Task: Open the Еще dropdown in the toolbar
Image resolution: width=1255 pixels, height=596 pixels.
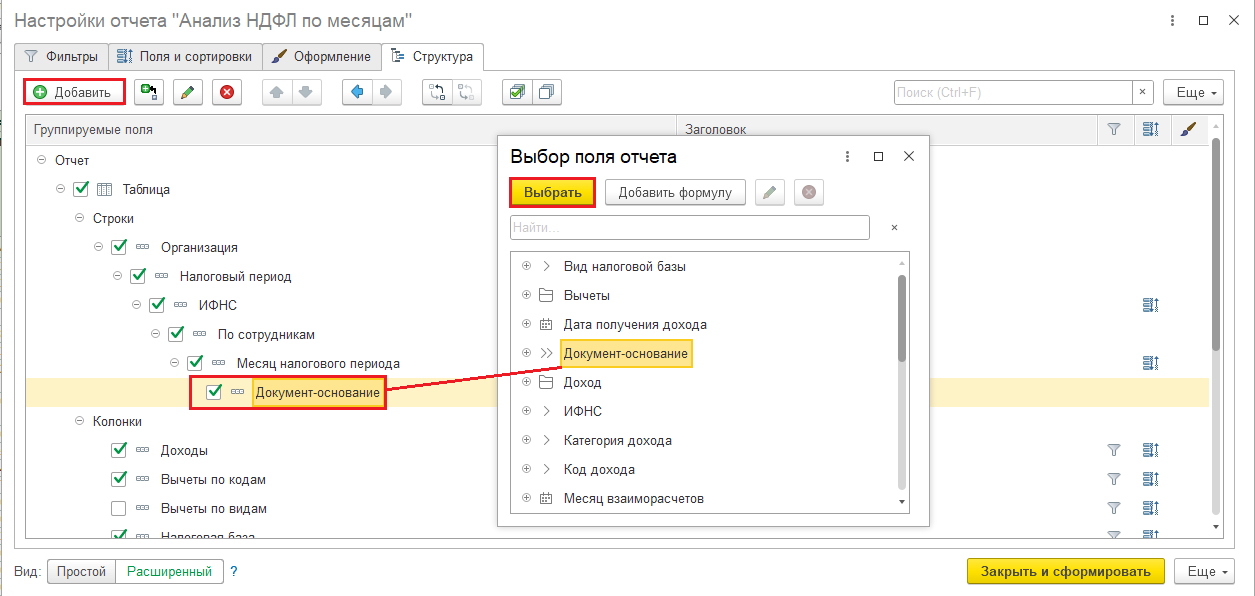Action: click(1193, 92)
